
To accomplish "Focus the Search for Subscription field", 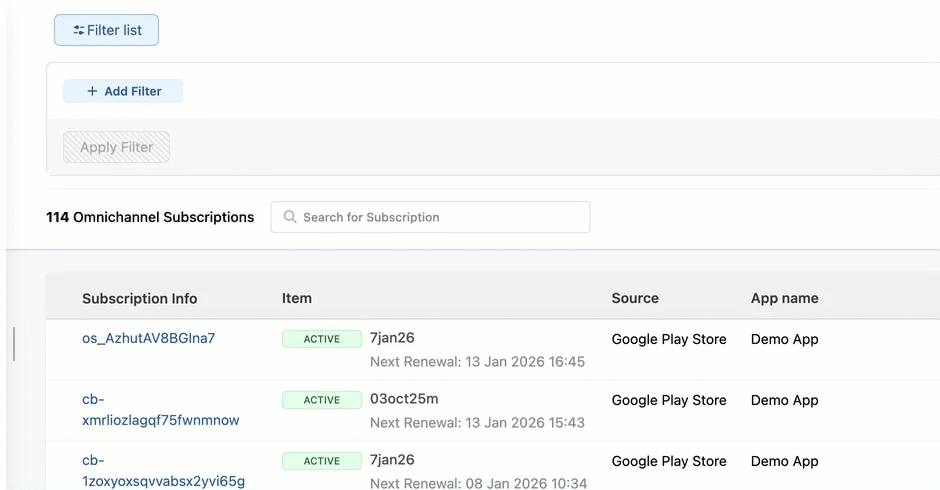I will (440, 217).
